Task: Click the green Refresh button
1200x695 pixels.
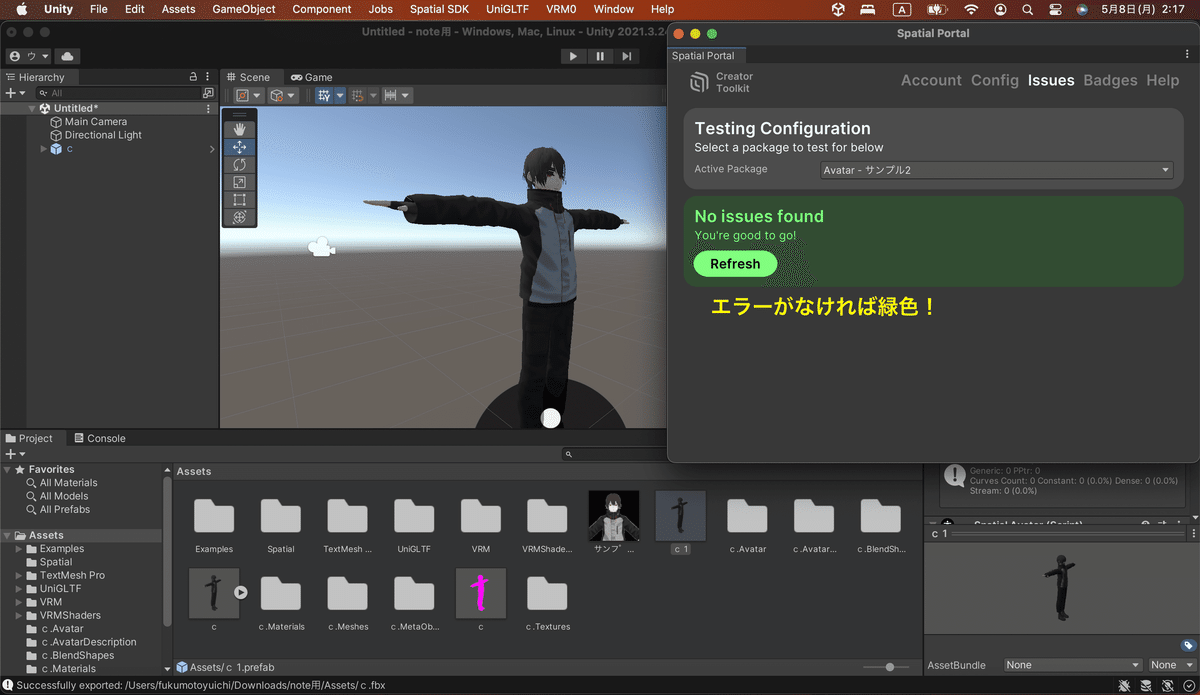Action: (x=735, y=264)
